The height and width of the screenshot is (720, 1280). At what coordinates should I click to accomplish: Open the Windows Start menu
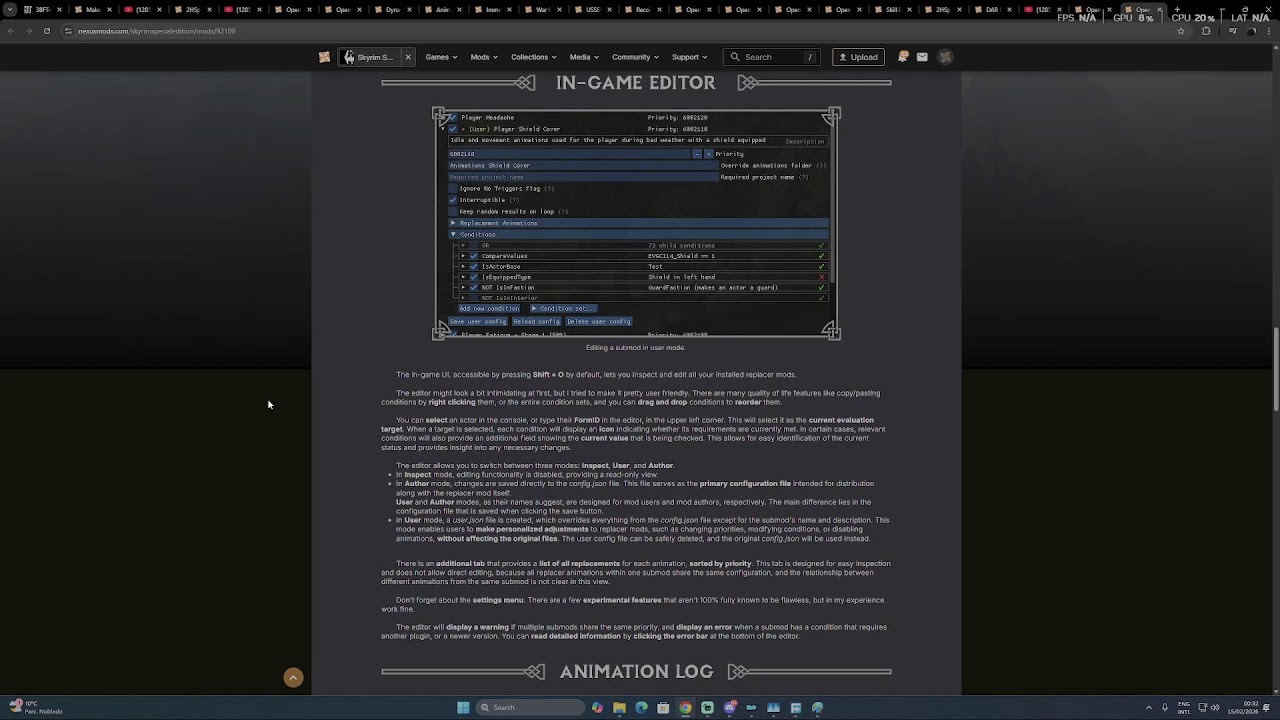coord(463,708)
